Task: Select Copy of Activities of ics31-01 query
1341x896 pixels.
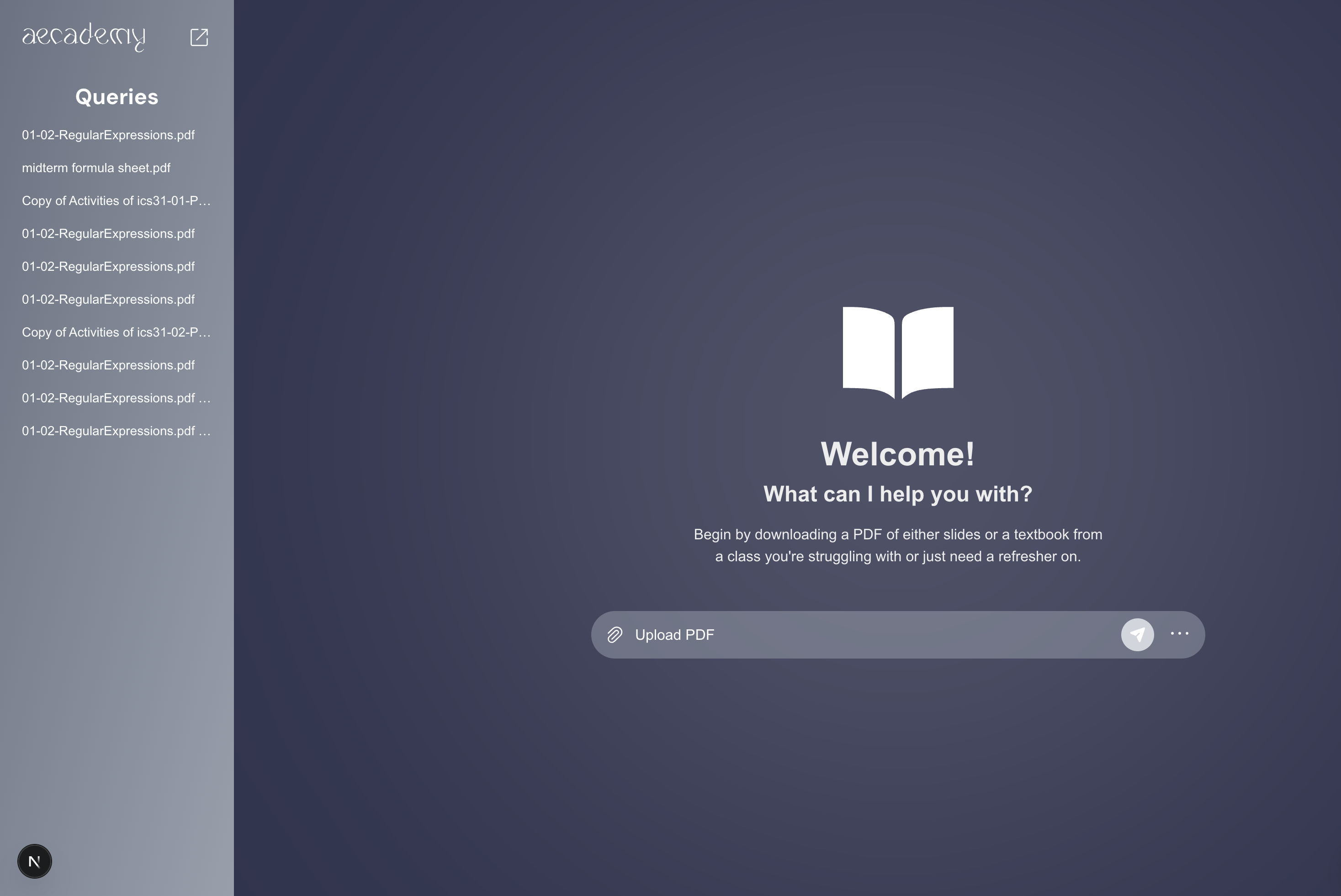Action: click(x=116, y=200)
